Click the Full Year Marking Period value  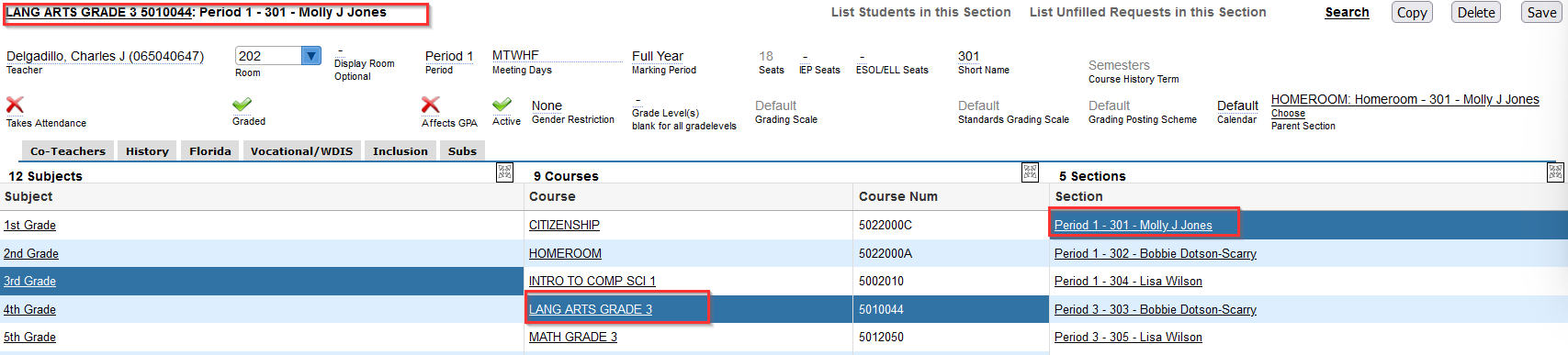click(x=658, y=56)
